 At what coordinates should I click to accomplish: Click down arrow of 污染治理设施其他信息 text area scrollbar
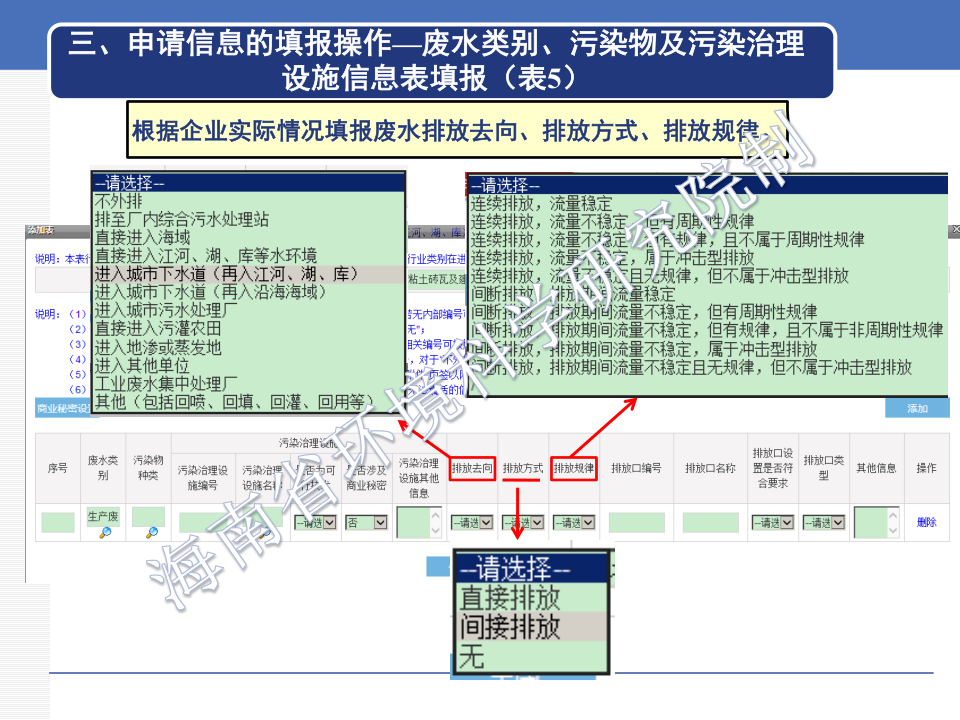436,531
